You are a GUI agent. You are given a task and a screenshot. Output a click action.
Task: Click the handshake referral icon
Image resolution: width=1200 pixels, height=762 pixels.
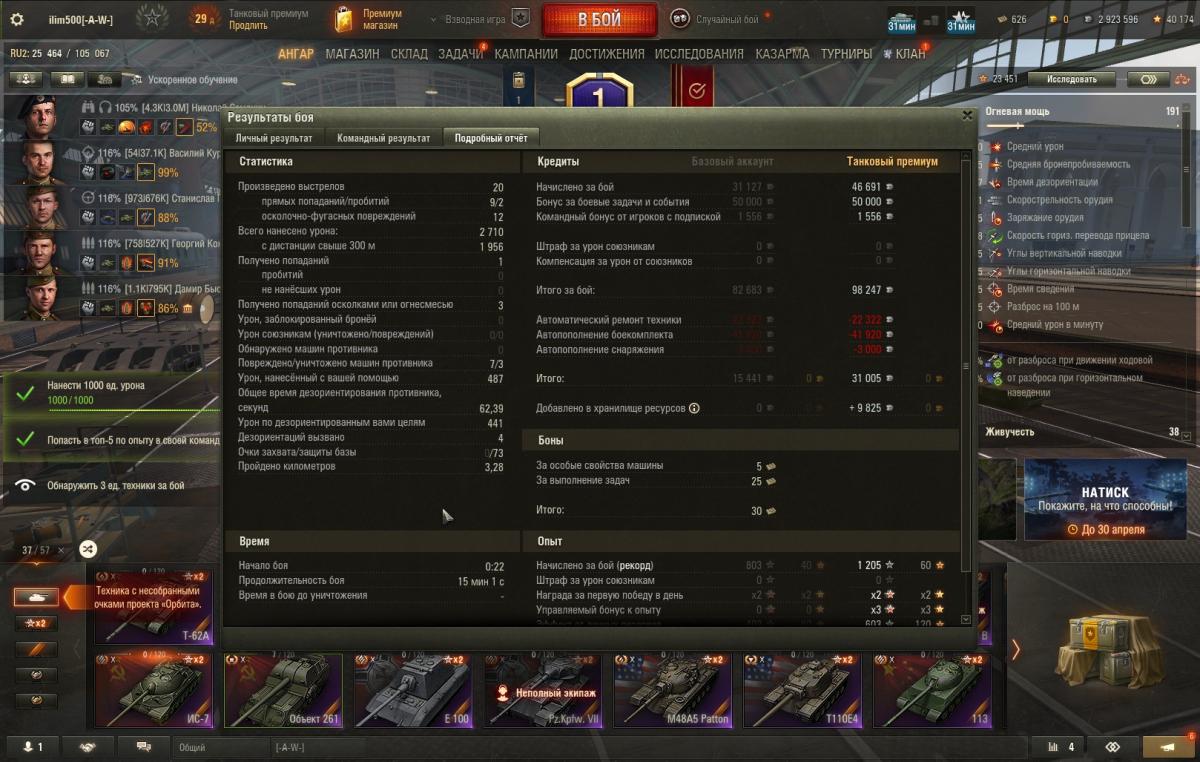tap(87, 747)
